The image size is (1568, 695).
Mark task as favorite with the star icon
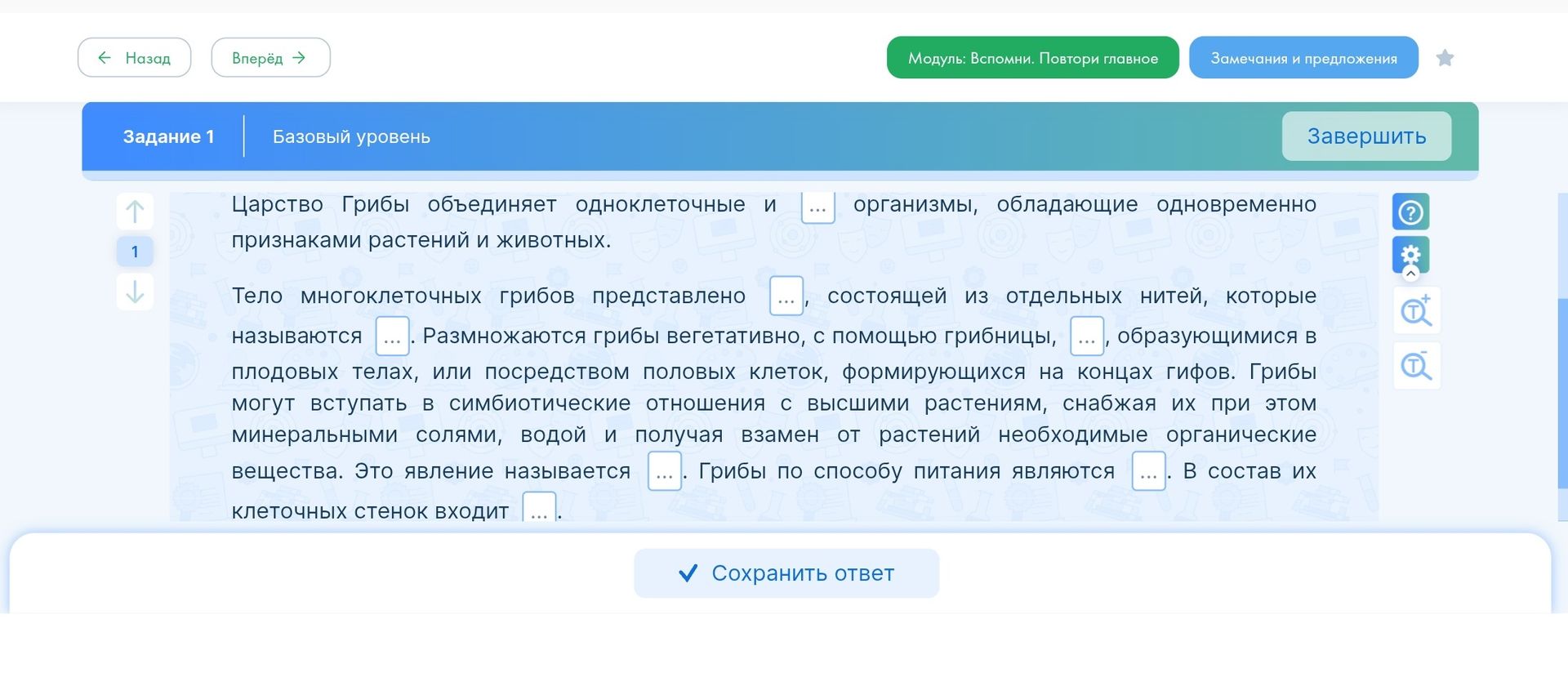(1445, 58)
